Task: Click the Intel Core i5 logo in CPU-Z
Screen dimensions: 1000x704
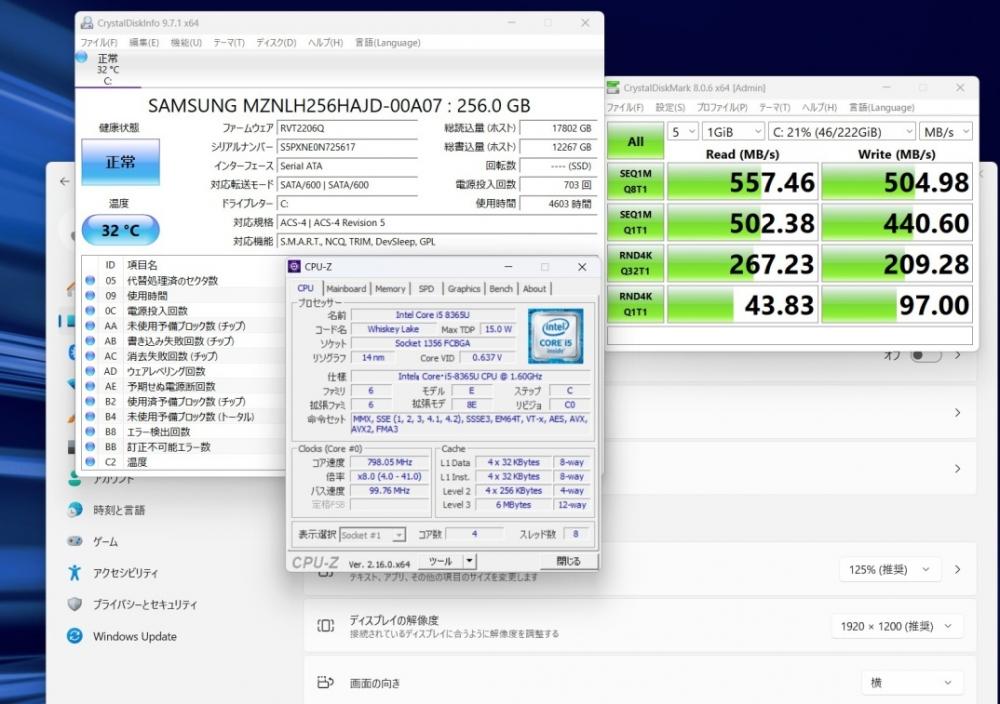Action: tap(555, 336)
